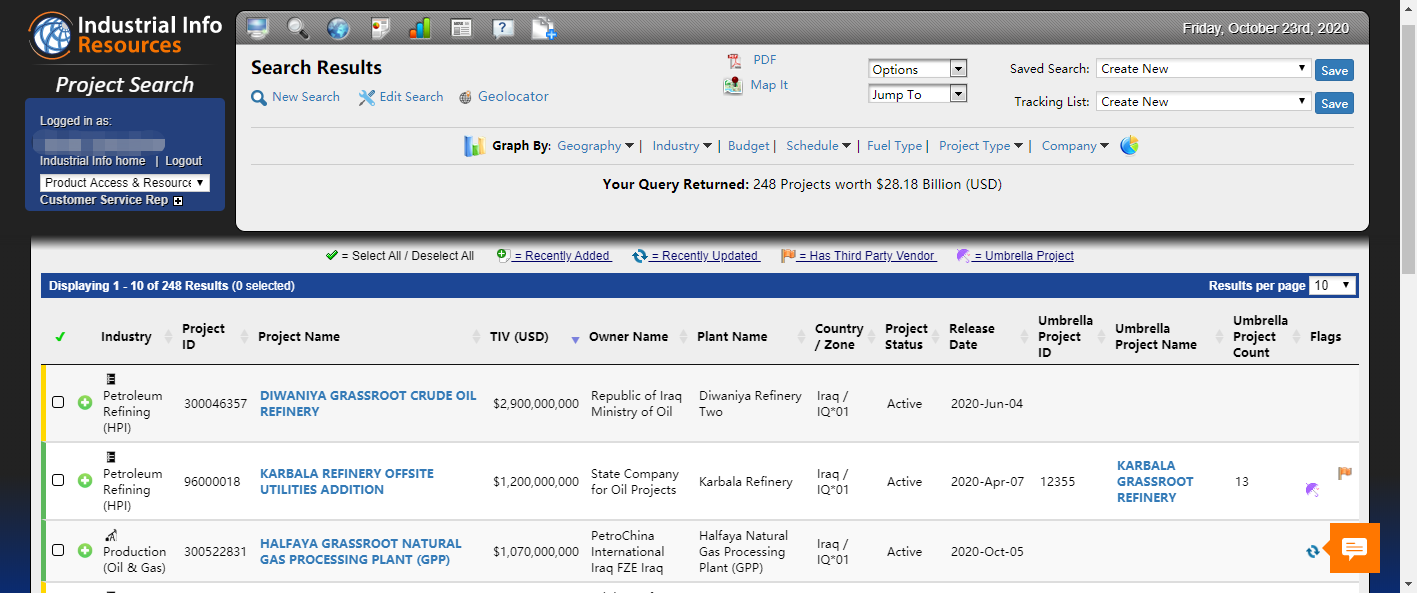The image size is (1417, 593).
Task: Select the Karbala Refinery Offsite Utilities checkbox
Action: pyautogui.click(x=58, y=480)
